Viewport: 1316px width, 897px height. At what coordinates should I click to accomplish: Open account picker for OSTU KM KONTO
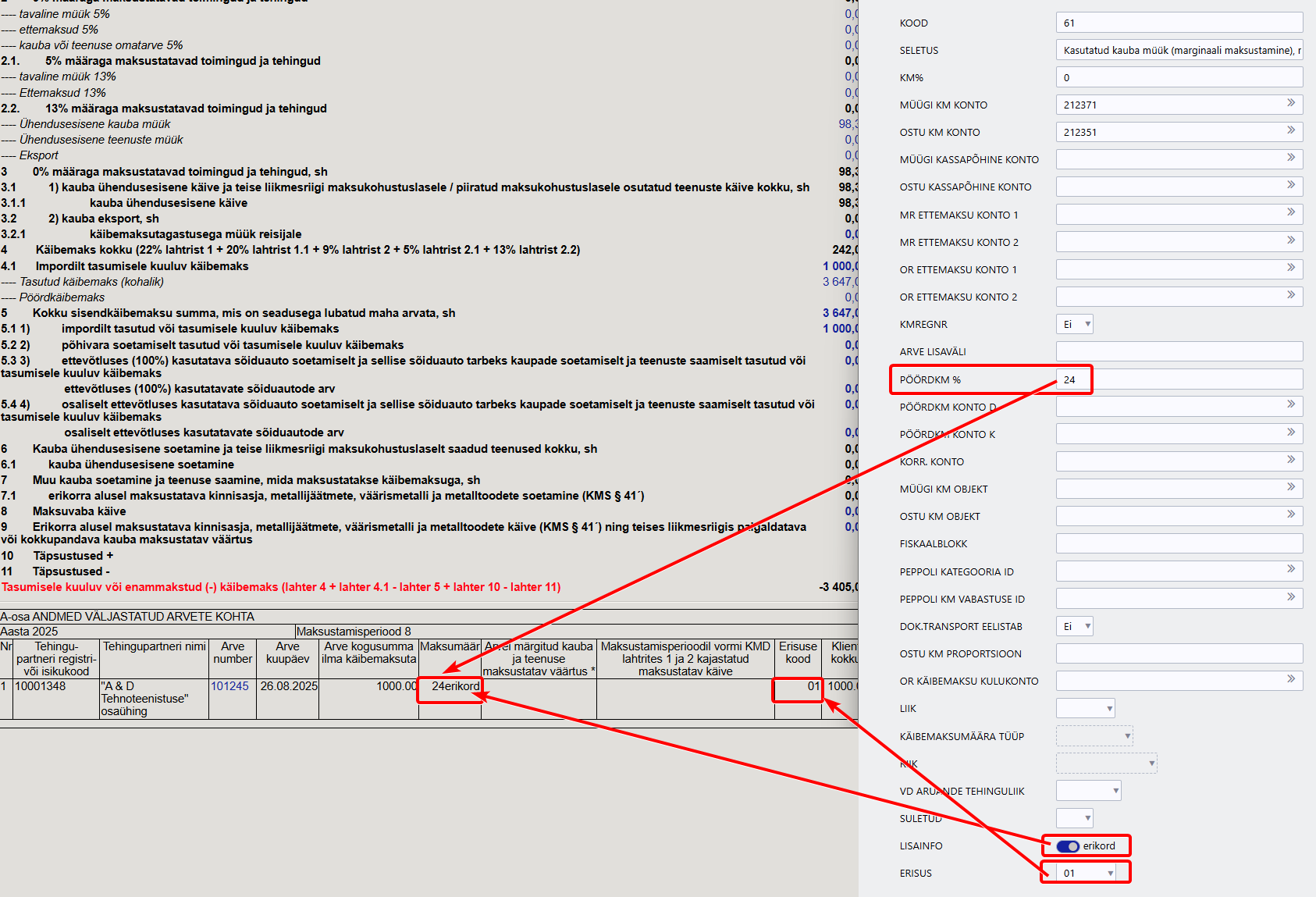click(1291, 130)
